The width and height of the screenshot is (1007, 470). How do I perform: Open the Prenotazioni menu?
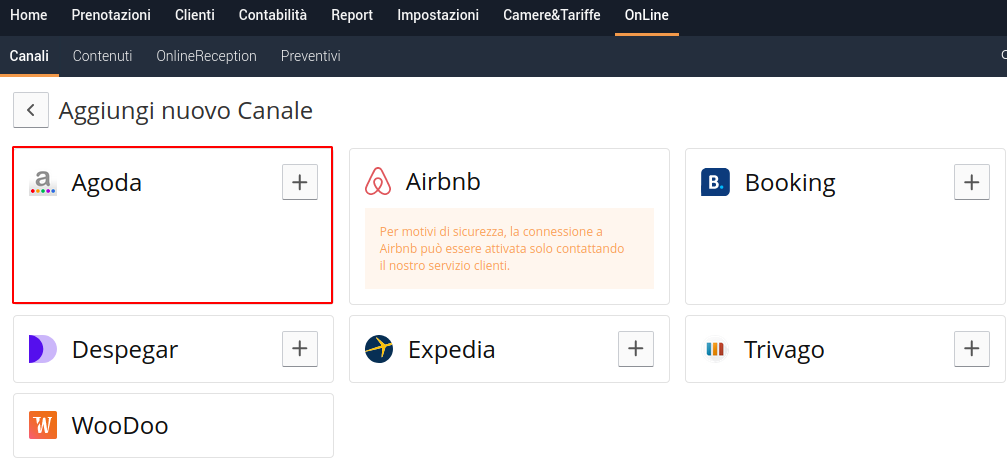(x=111, y=15)
